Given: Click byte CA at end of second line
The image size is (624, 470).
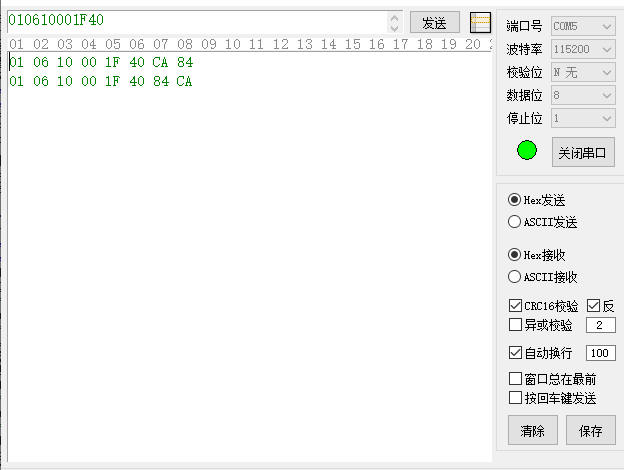Looking at the screenshot, I should [x=184, y=81].
